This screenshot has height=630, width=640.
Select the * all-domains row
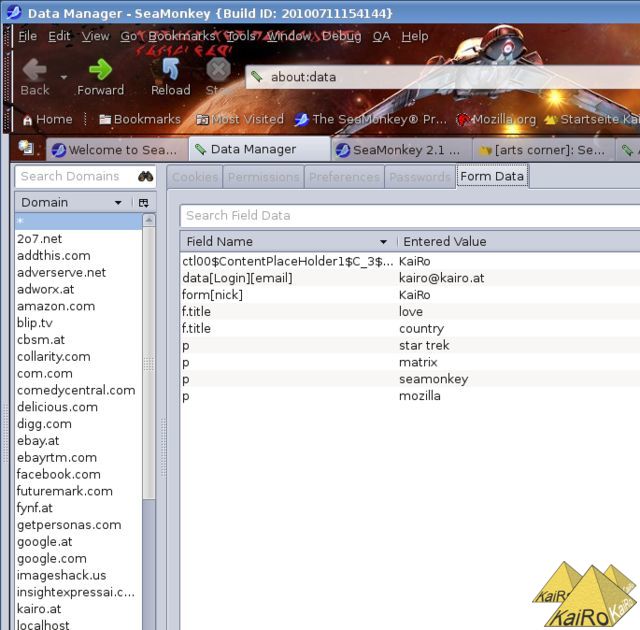78,221
